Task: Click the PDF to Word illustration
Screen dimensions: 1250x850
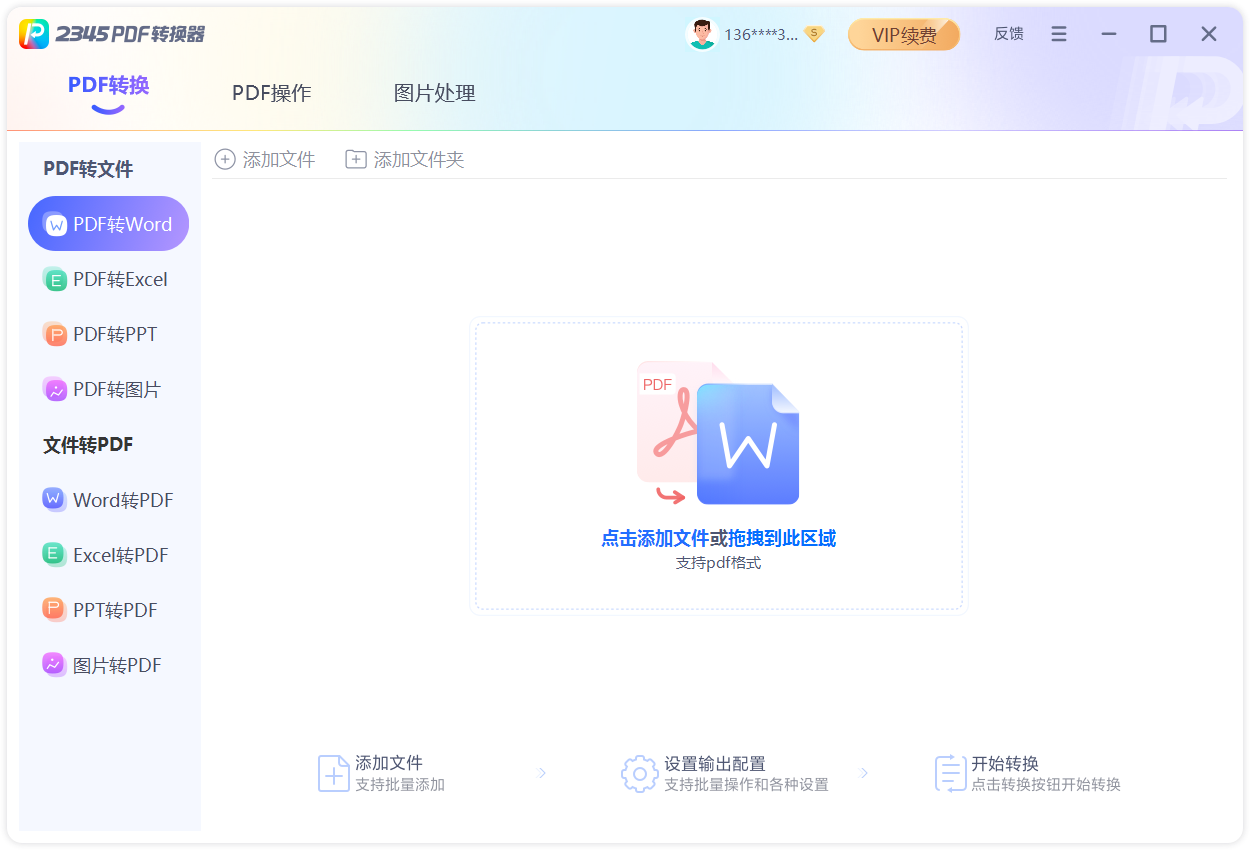Action: (x=718, y=433)
